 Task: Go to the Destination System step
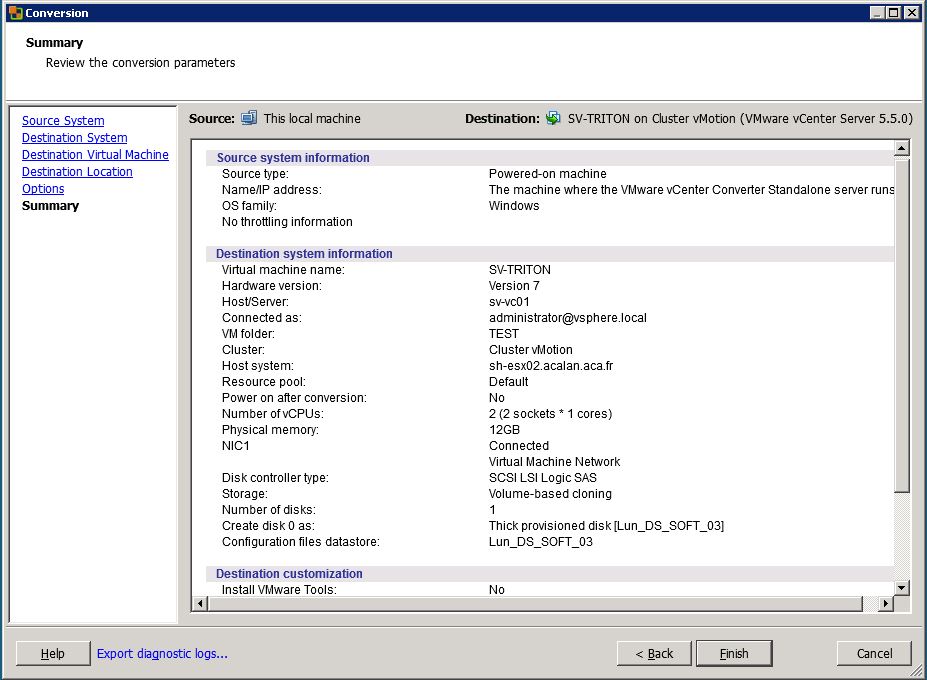pyautogui.click(x=74, y=138)
